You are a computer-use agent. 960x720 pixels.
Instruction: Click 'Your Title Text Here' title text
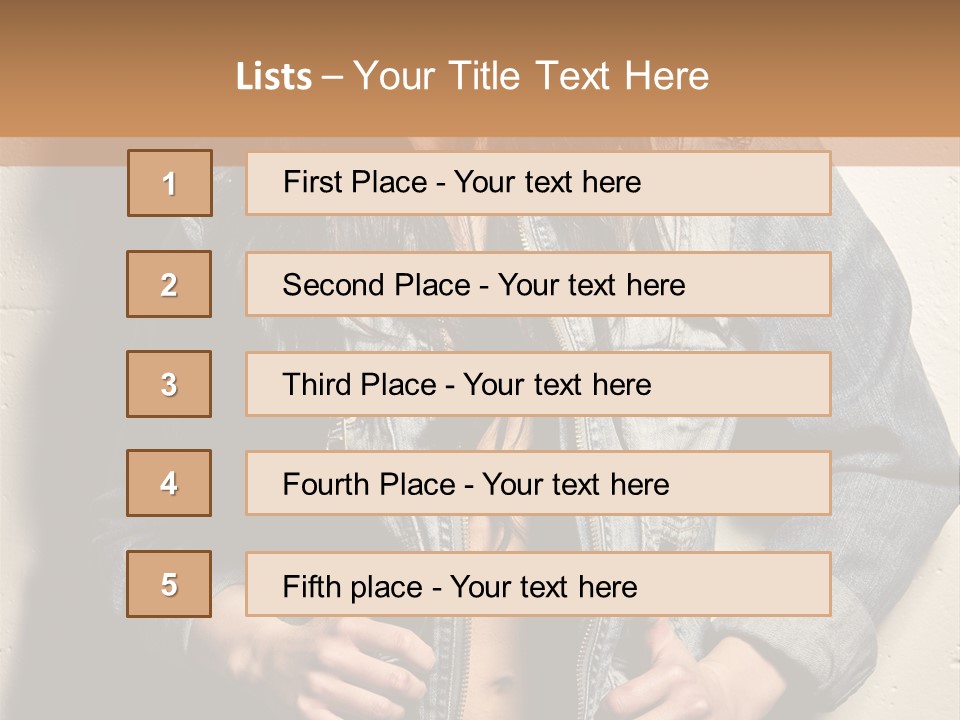coord(531,77)
